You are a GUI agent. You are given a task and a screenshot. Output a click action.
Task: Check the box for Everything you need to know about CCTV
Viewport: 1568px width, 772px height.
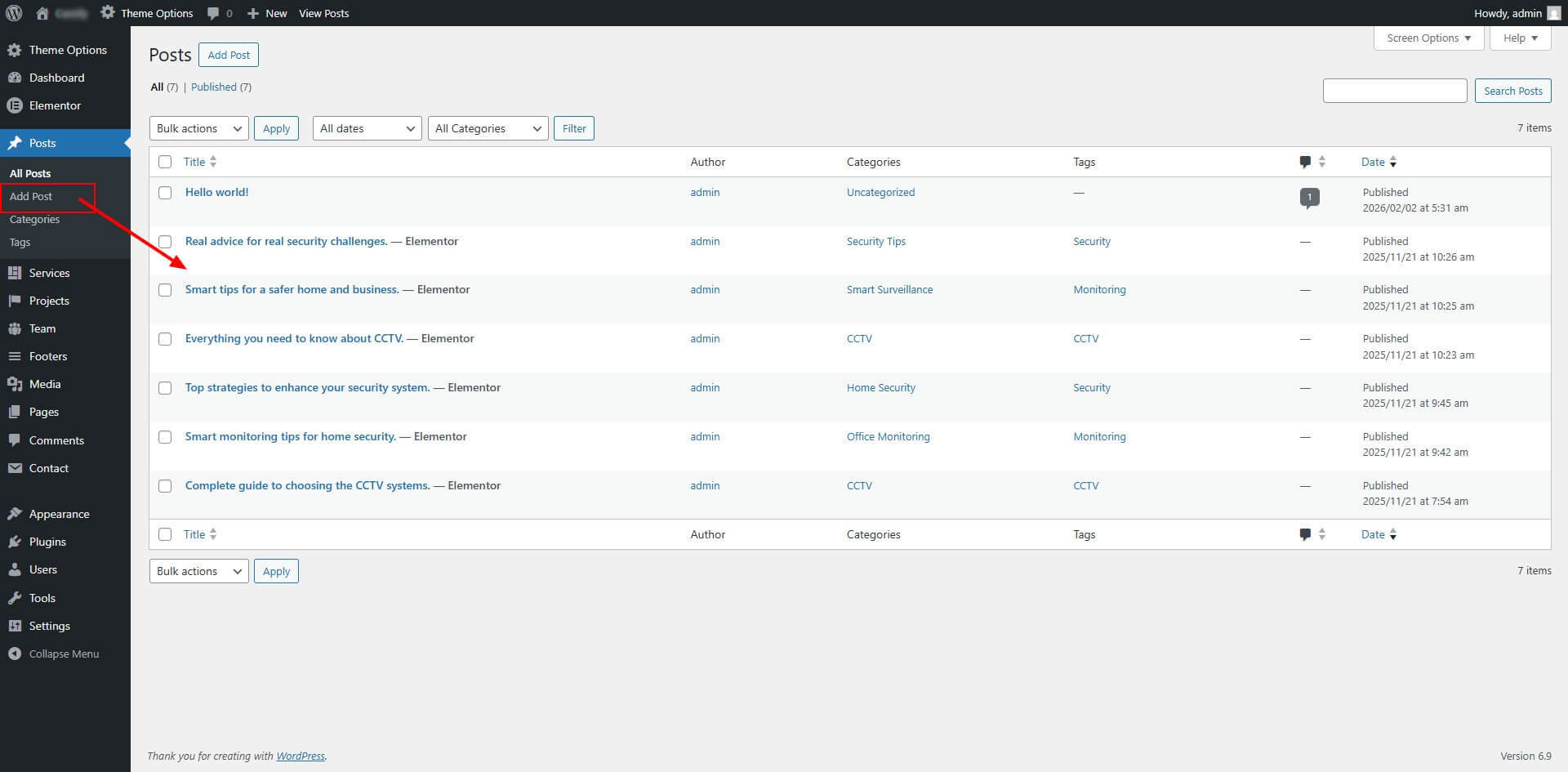tap(165, 339)
